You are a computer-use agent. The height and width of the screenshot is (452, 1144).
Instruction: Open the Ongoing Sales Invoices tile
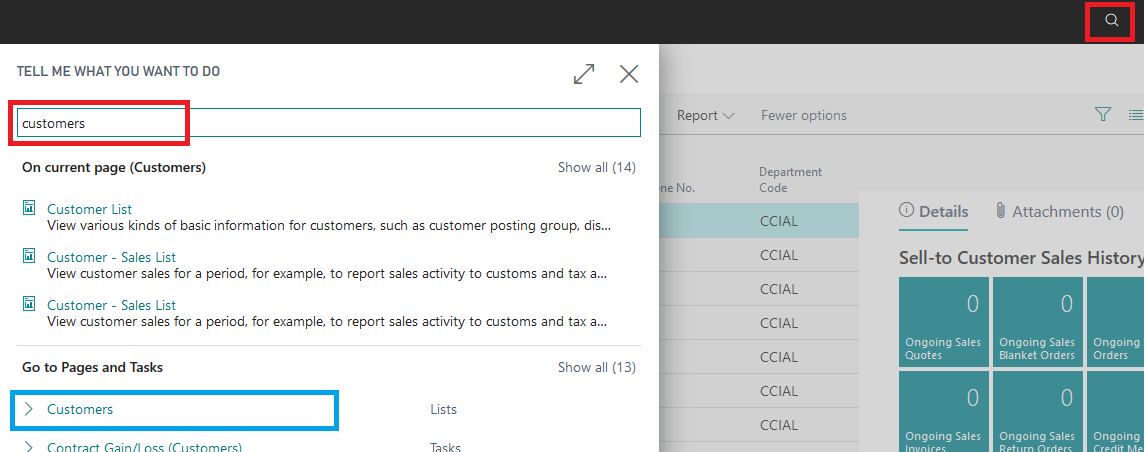click(x=943, y=412)
